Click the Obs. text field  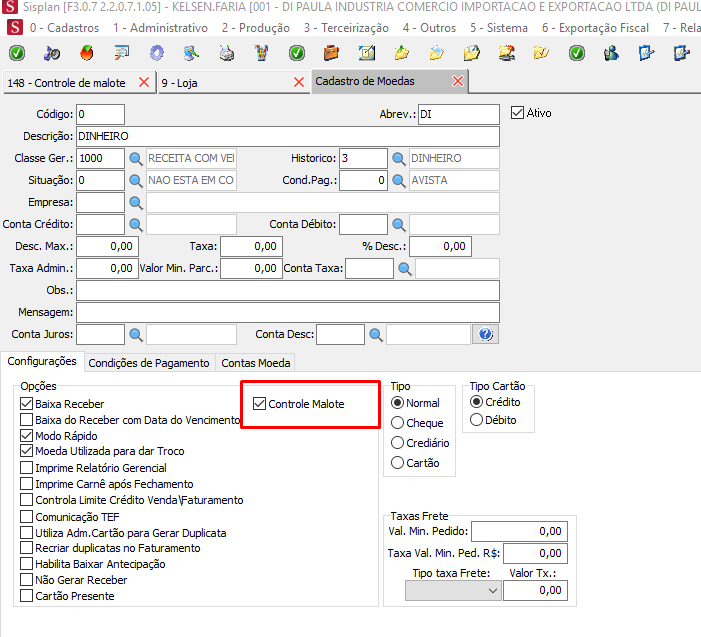[x=288, y=291]
